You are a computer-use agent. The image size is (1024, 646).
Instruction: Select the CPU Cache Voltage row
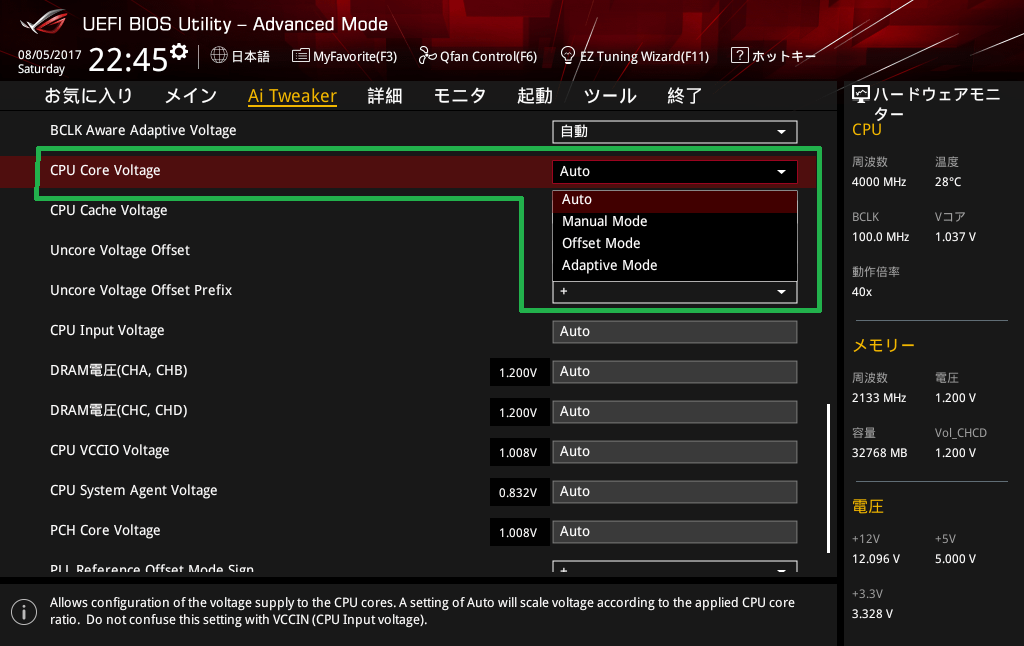[108, 210]
